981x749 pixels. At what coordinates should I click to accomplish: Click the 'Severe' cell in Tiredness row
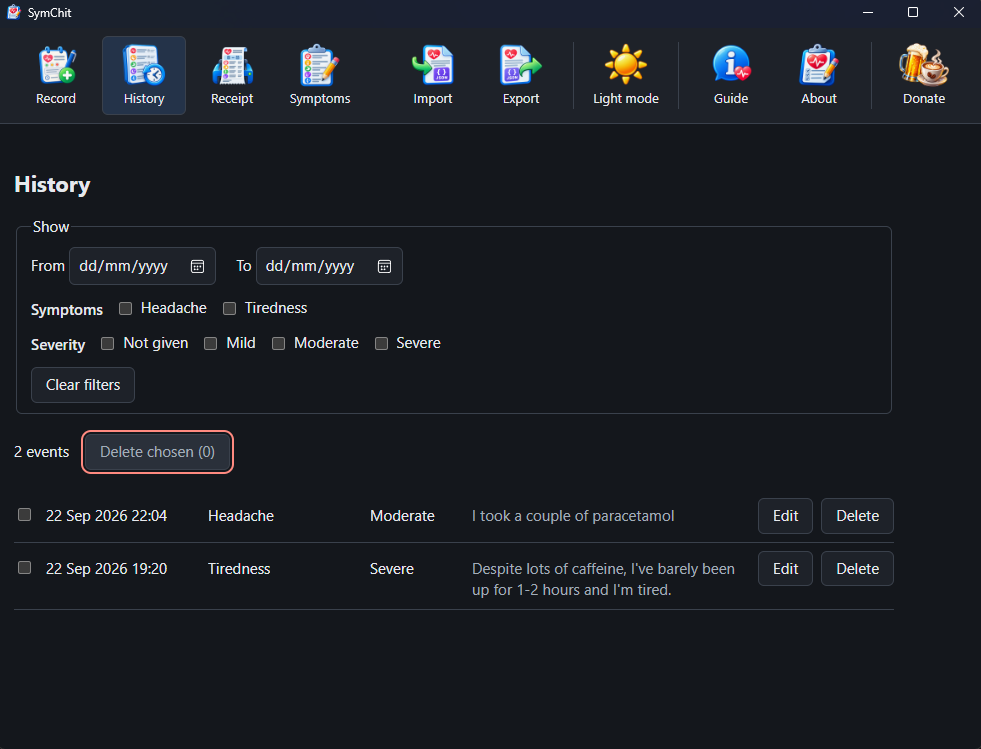(x=392, y=569)
